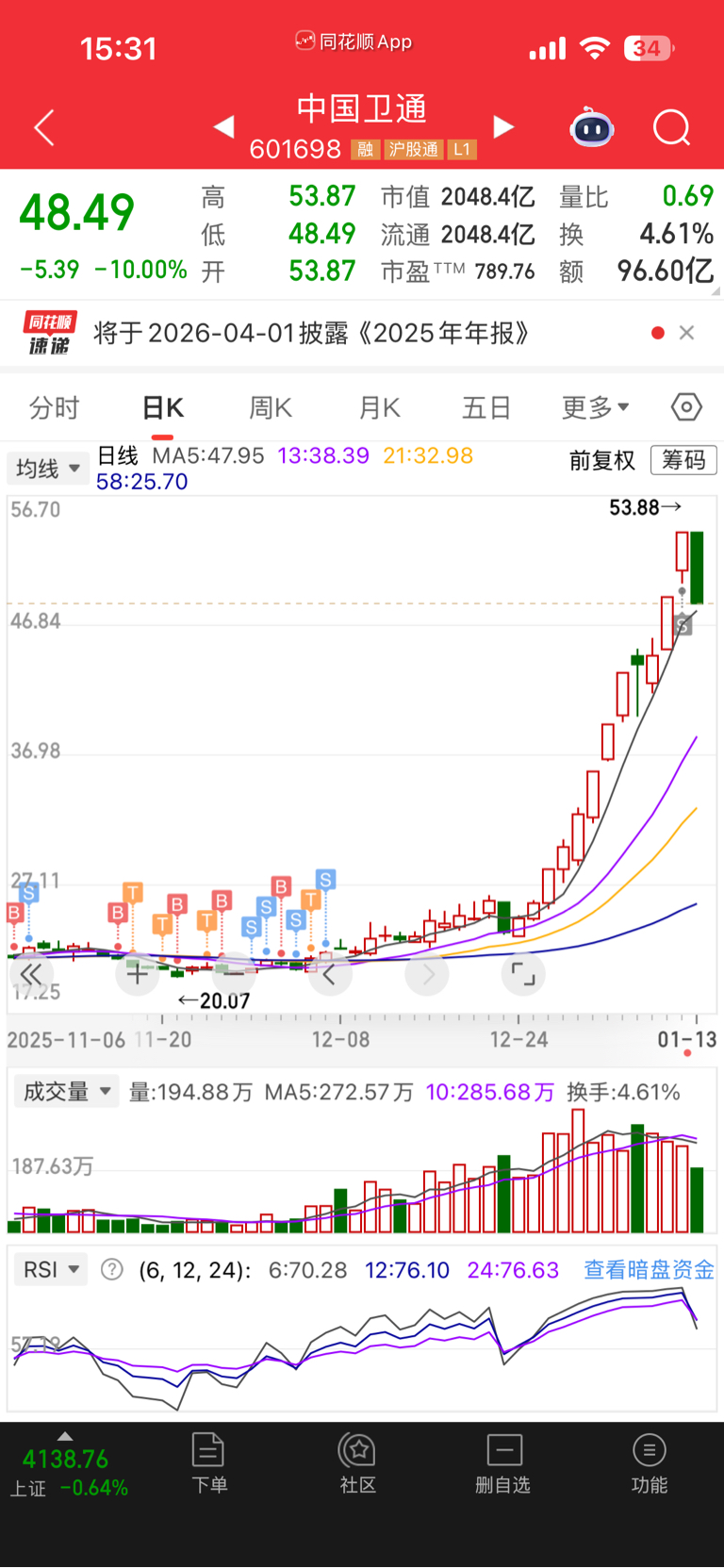Switch to 周K weekly tab

click(x=270, y=407)
